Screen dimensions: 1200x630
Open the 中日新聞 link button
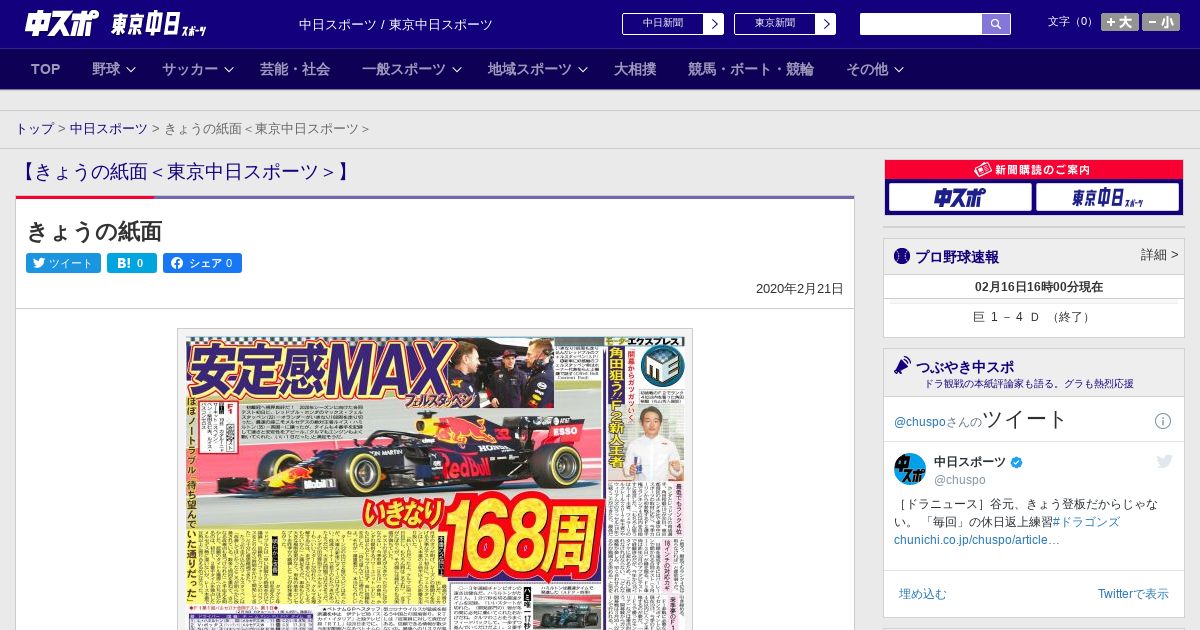pos(663,24)
